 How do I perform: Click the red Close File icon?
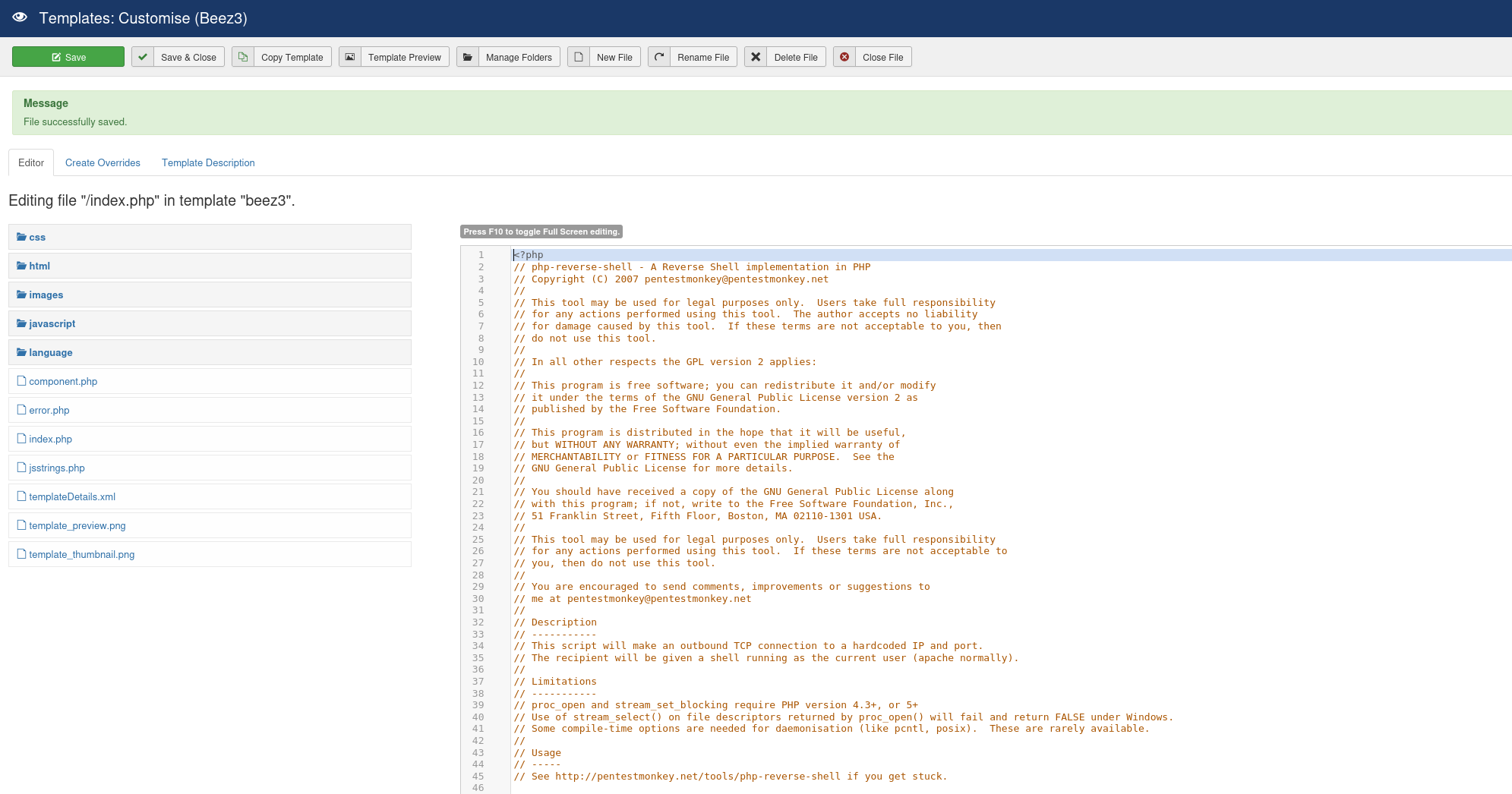pos(844,57)
